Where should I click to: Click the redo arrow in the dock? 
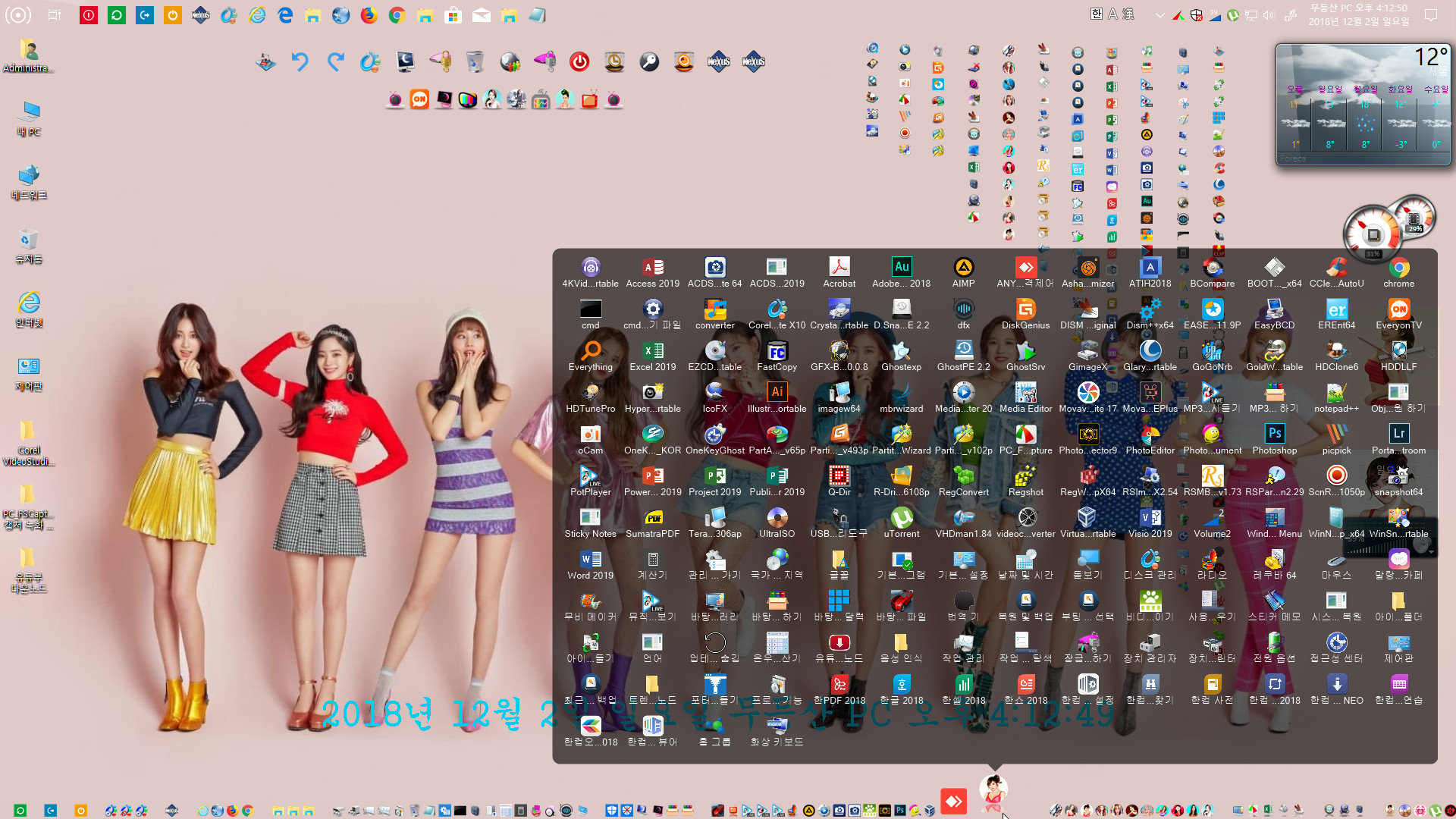pos(335,61)
